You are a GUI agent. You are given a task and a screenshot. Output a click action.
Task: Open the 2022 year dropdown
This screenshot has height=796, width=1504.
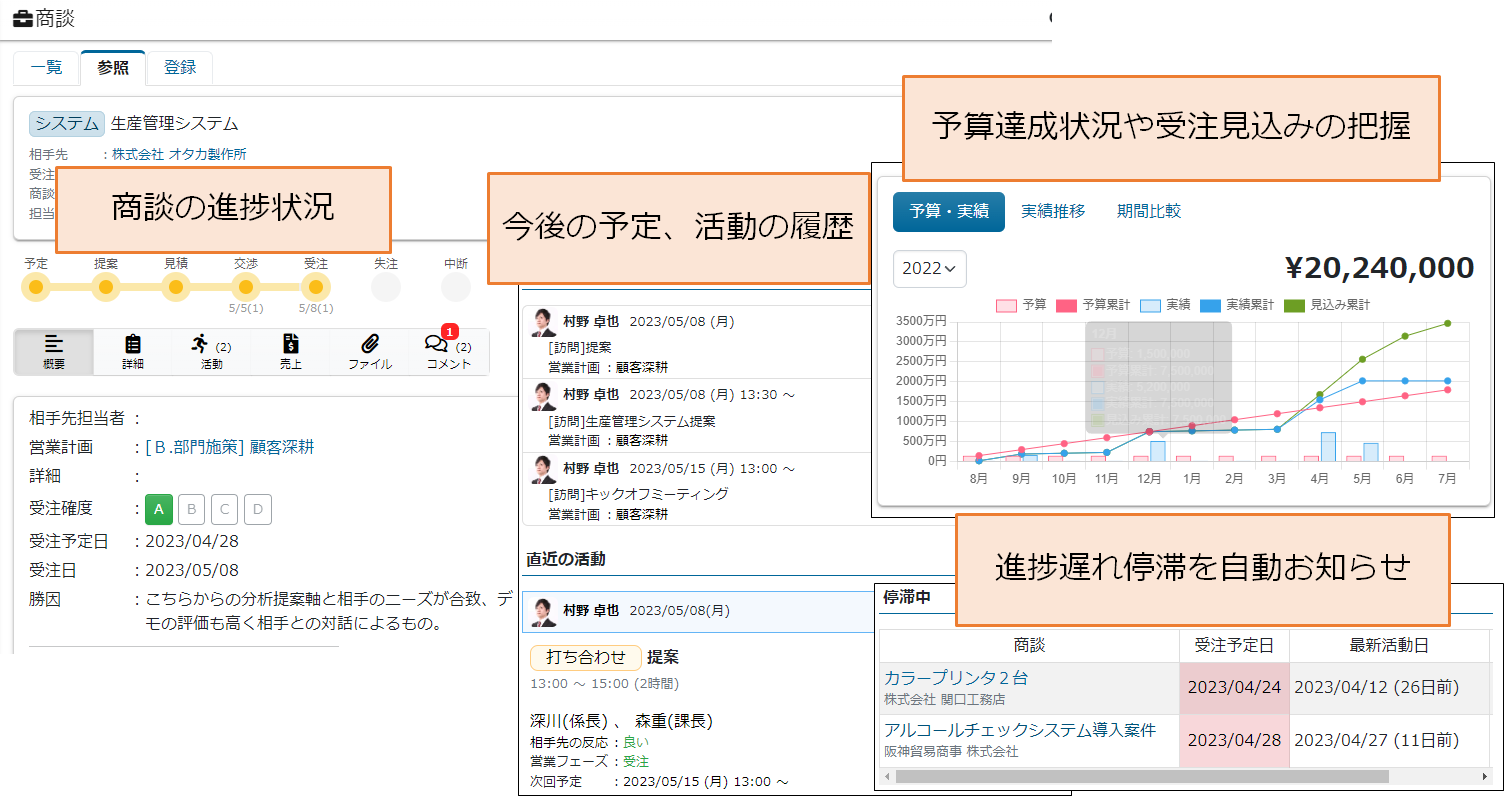coord(929,268)
